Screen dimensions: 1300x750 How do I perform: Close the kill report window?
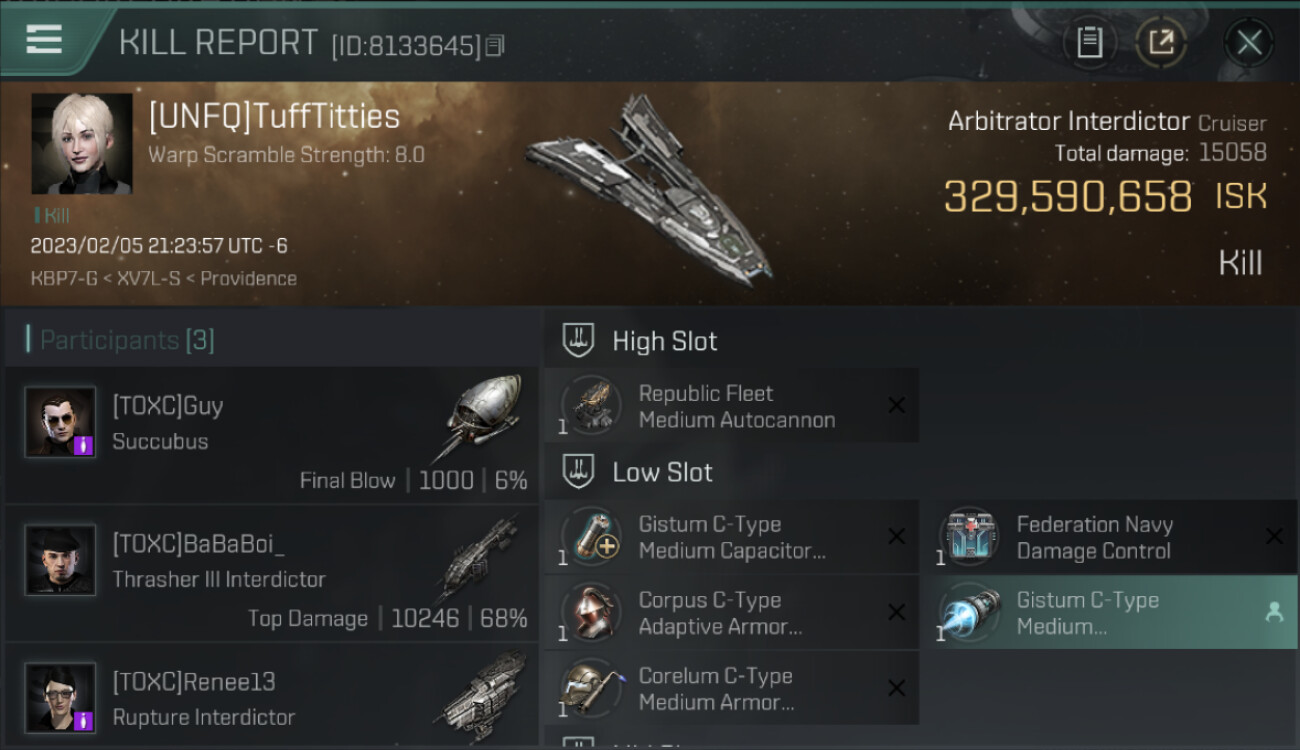point(1249,42)
